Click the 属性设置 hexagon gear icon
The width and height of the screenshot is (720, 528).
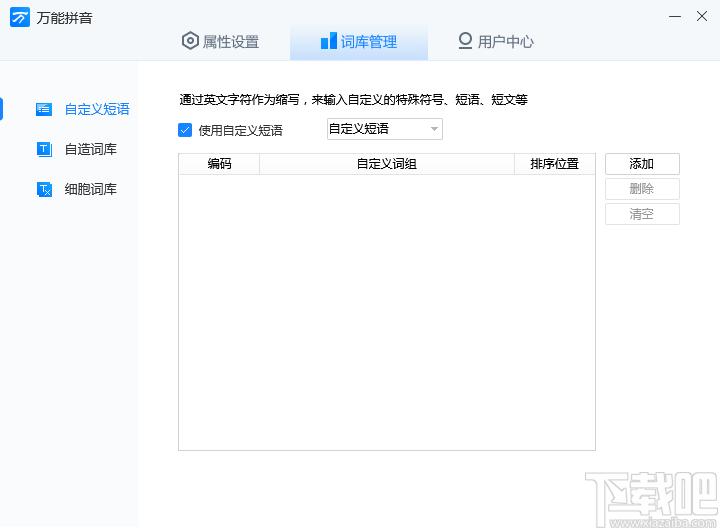click(190, 41)
